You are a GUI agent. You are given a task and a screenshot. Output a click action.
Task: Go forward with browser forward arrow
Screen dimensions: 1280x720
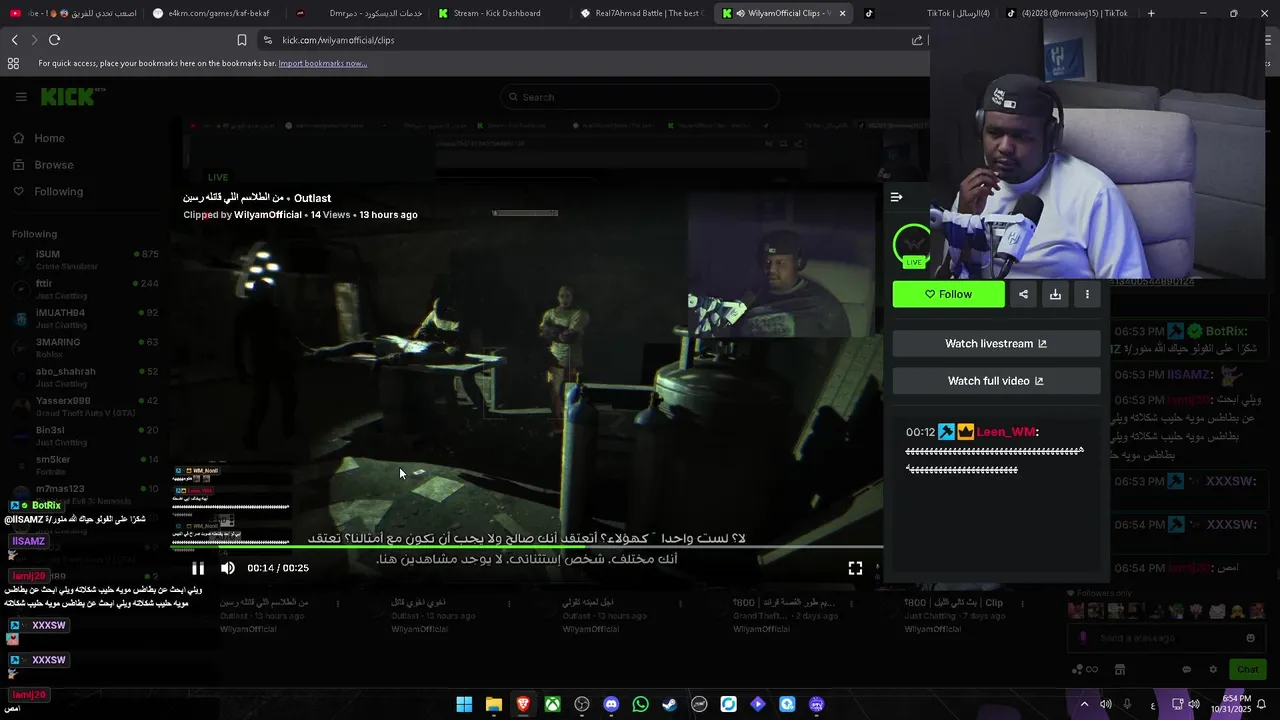coord(33,40)
